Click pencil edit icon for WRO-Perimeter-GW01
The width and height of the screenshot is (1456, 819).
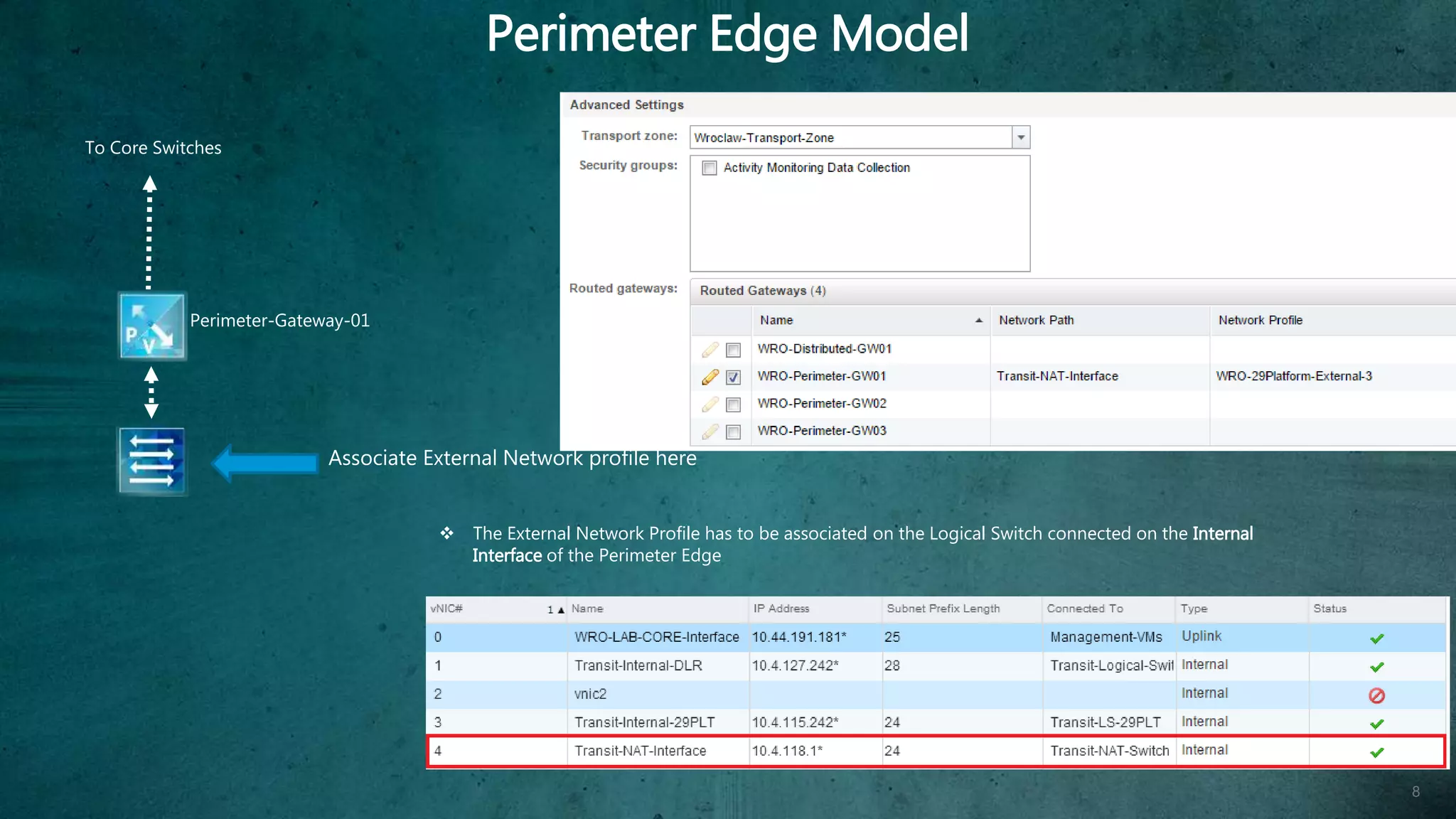pos(710,377)
